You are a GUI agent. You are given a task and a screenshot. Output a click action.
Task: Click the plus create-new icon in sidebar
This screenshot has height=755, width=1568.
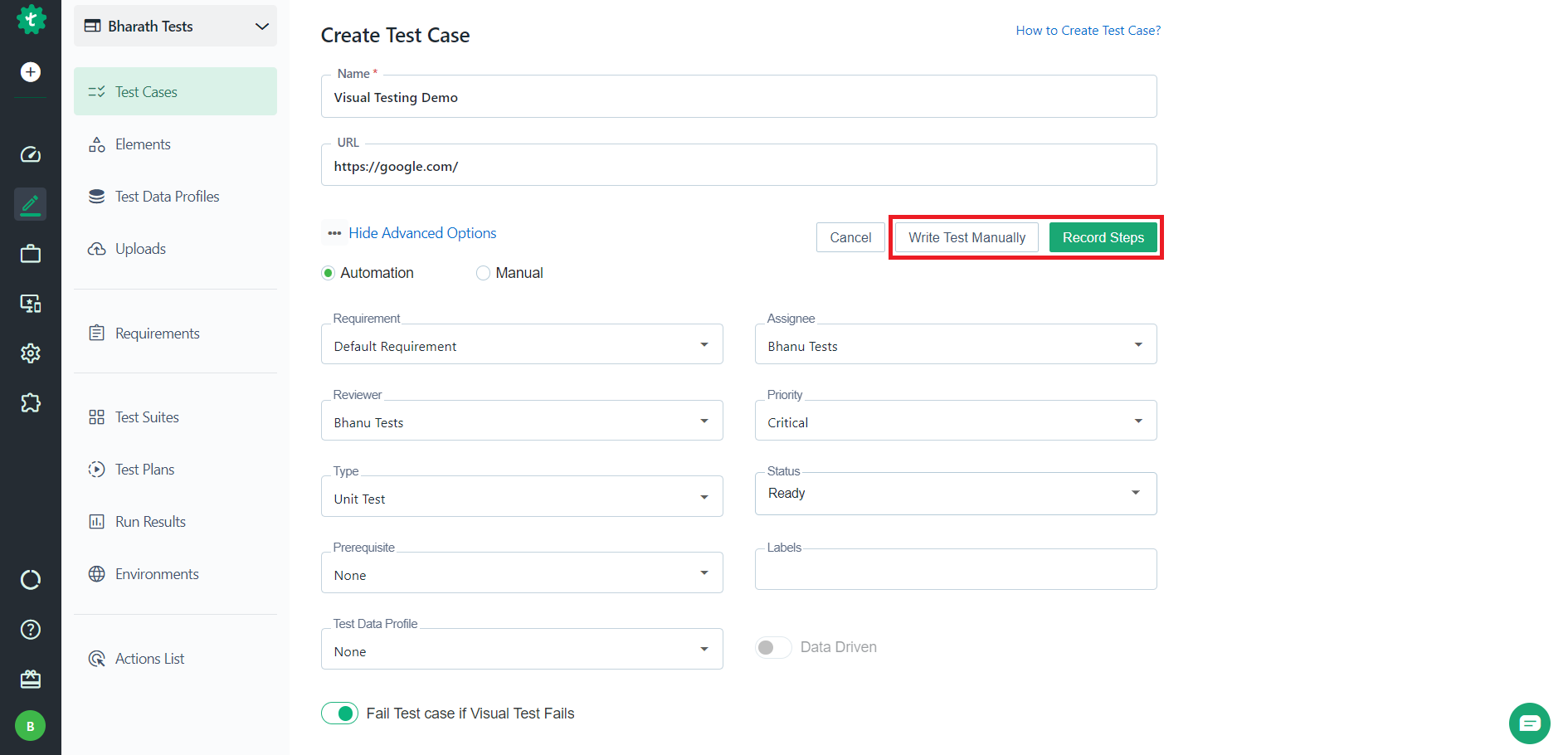click(31, 72)
